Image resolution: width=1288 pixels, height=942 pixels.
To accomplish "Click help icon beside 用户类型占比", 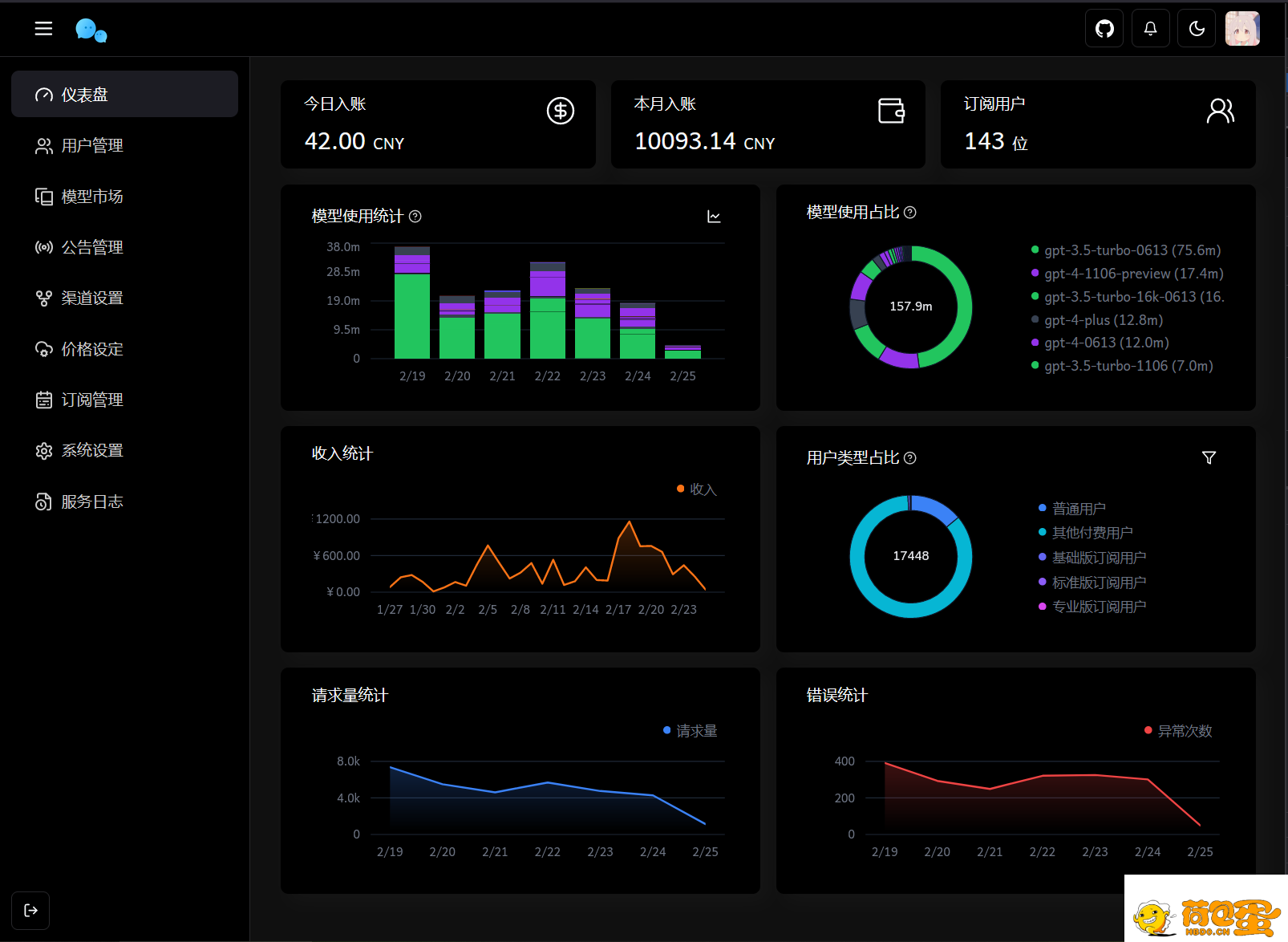I will point(910,457).
